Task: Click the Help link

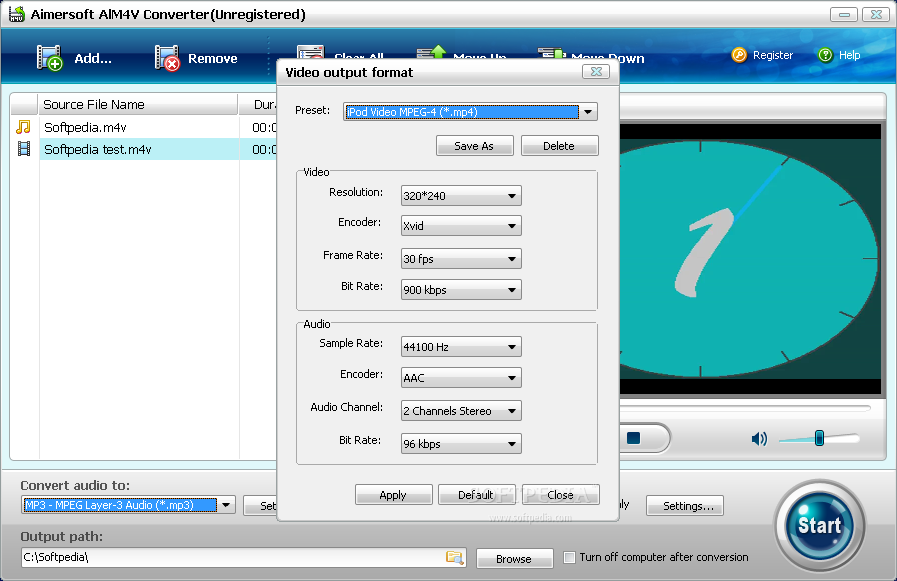Action: 850,55
